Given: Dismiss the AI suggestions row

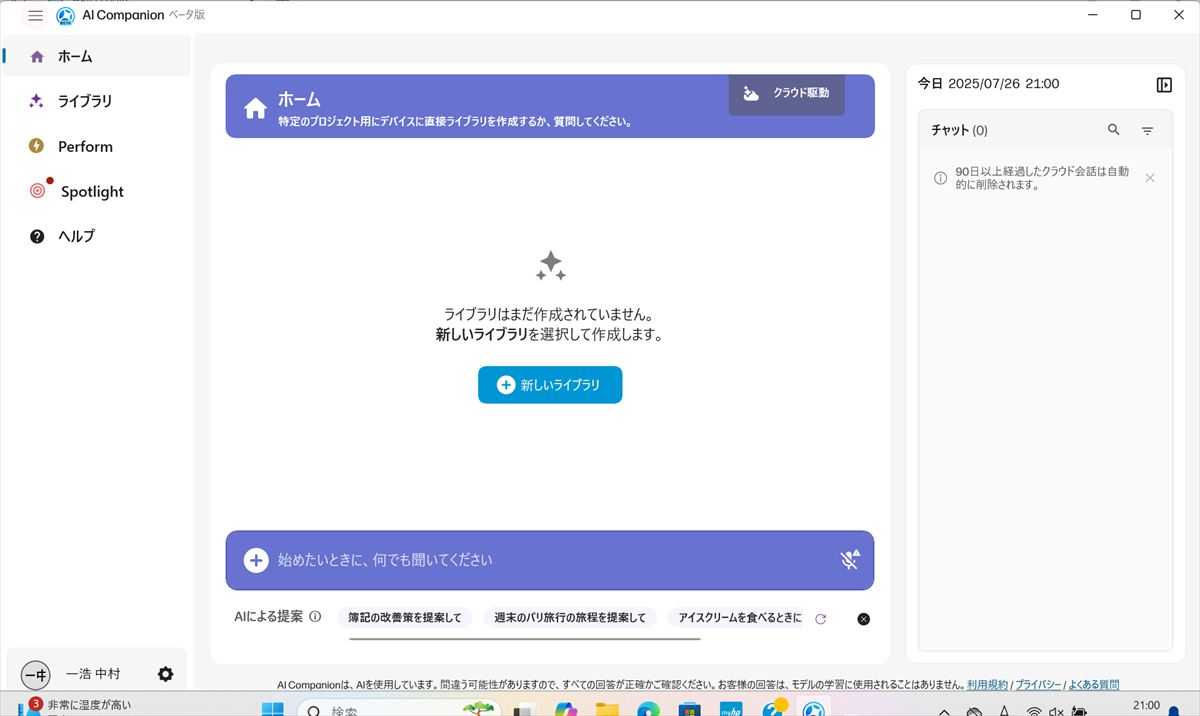Looking at the screenshot, I should [x=864, y=619].
